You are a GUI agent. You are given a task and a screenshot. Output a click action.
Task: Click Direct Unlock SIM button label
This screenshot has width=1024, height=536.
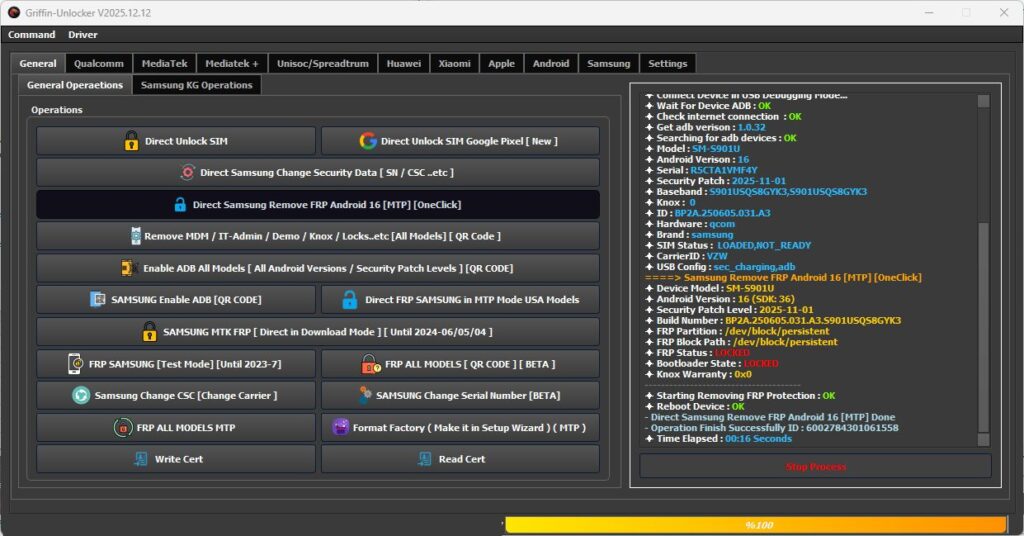click(186, 141)
